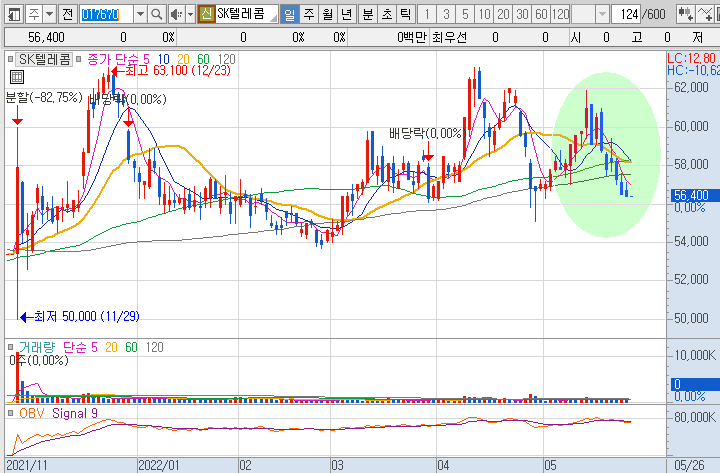Click the 최고 63,100 (12/23) high label
The height and width of the screenshot is (473, 720).
tap(178, 71)
